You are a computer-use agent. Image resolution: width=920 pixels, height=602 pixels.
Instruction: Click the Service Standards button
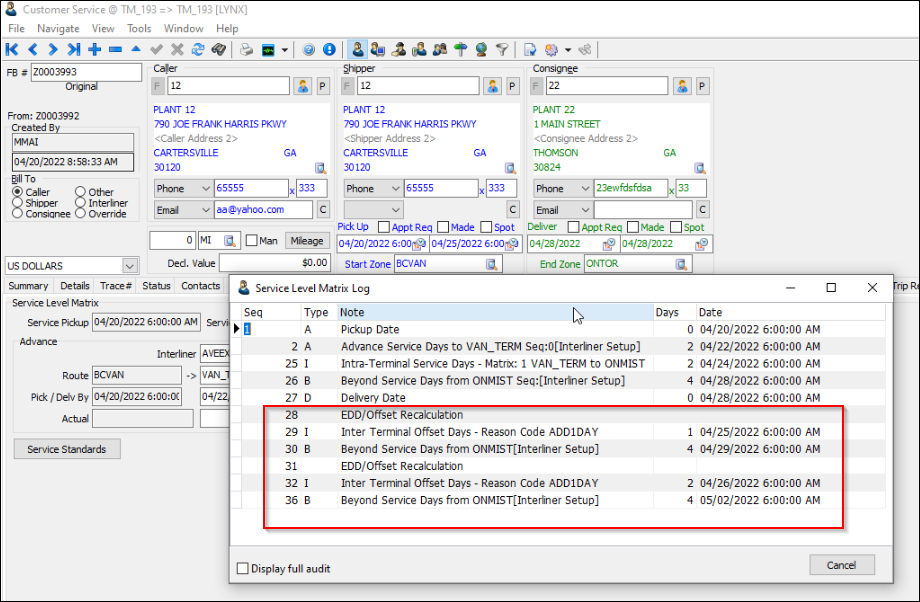click(x=67, y=449)
